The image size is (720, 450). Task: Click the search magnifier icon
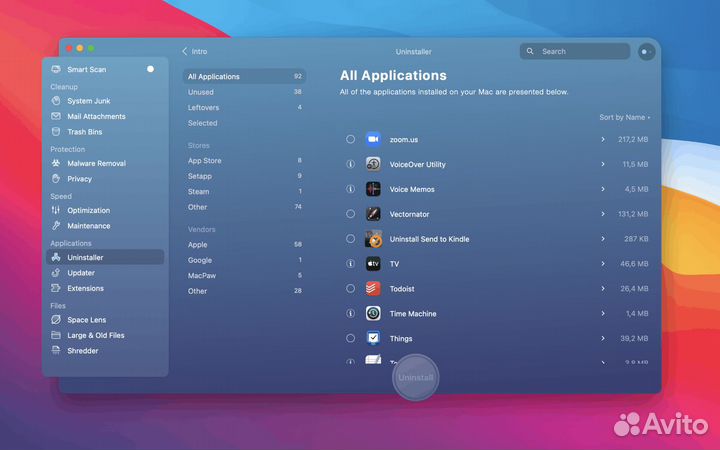tap(530, 51)
